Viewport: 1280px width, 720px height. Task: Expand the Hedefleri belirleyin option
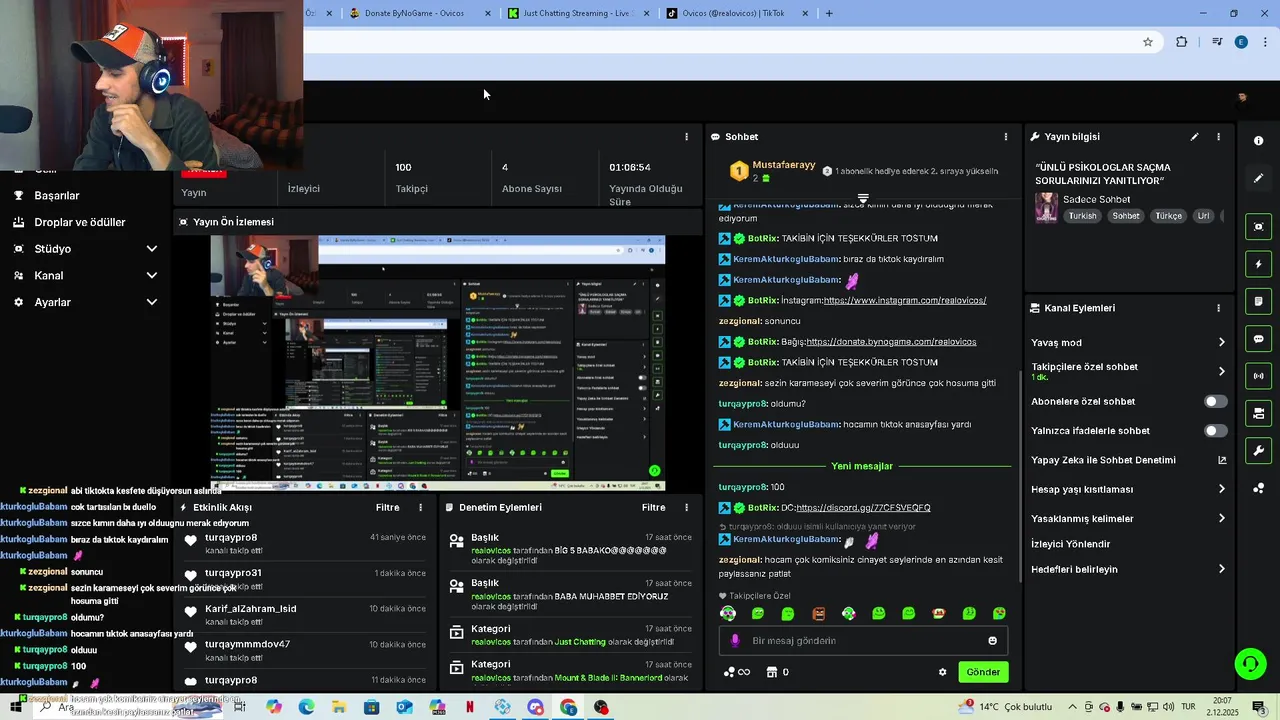point(1221,569)
